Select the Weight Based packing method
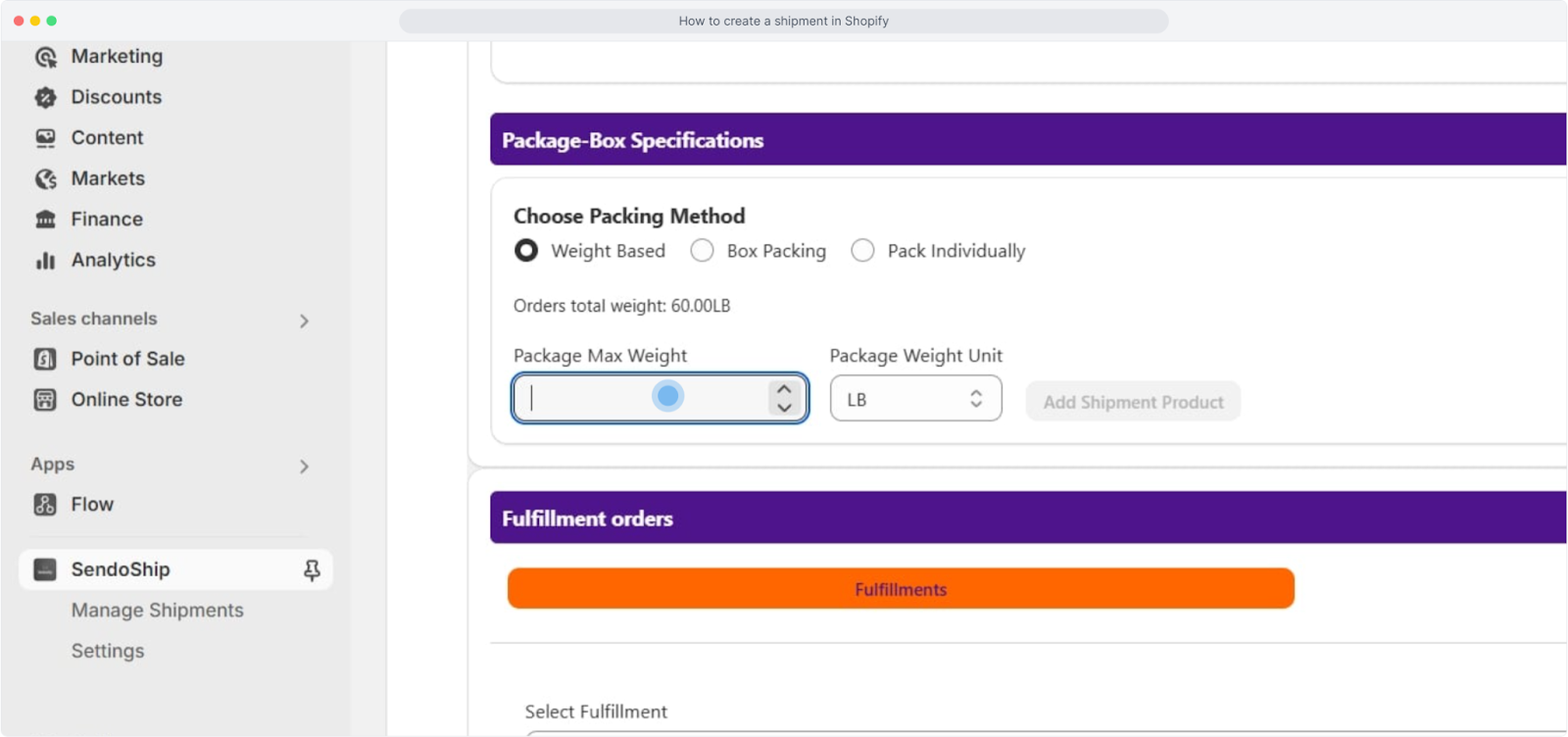 click(526, 251)
